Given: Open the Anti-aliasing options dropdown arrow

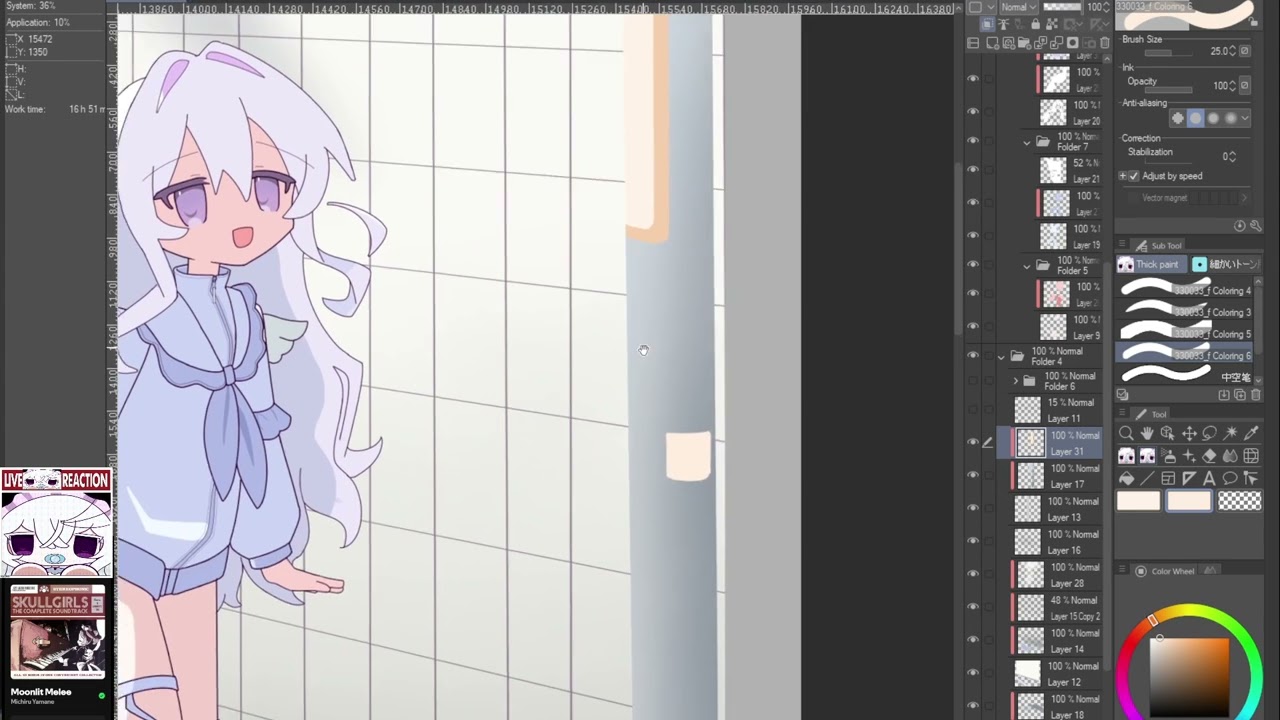Looking at the screenshot, I should (1245, 118).
